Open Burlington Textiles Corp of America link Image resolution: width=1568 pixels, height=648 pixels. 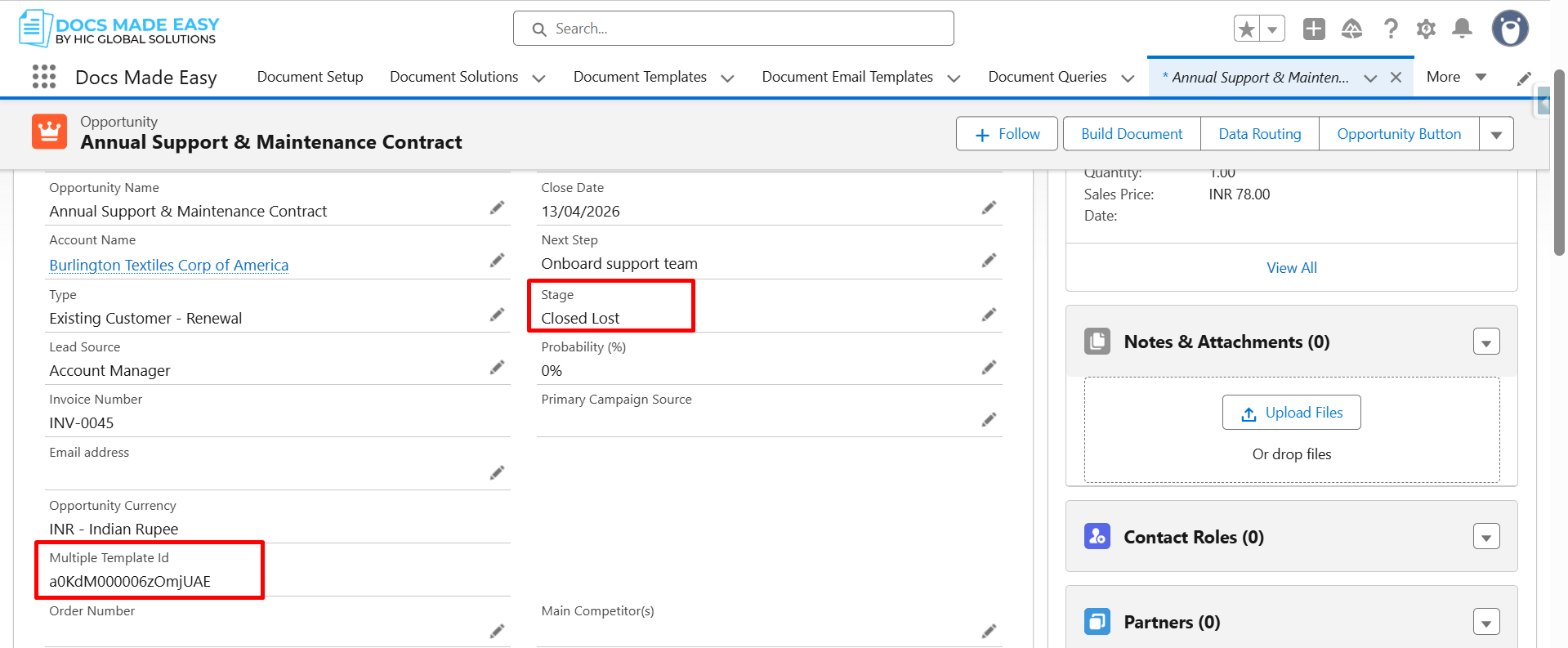(x=169, y=265)
